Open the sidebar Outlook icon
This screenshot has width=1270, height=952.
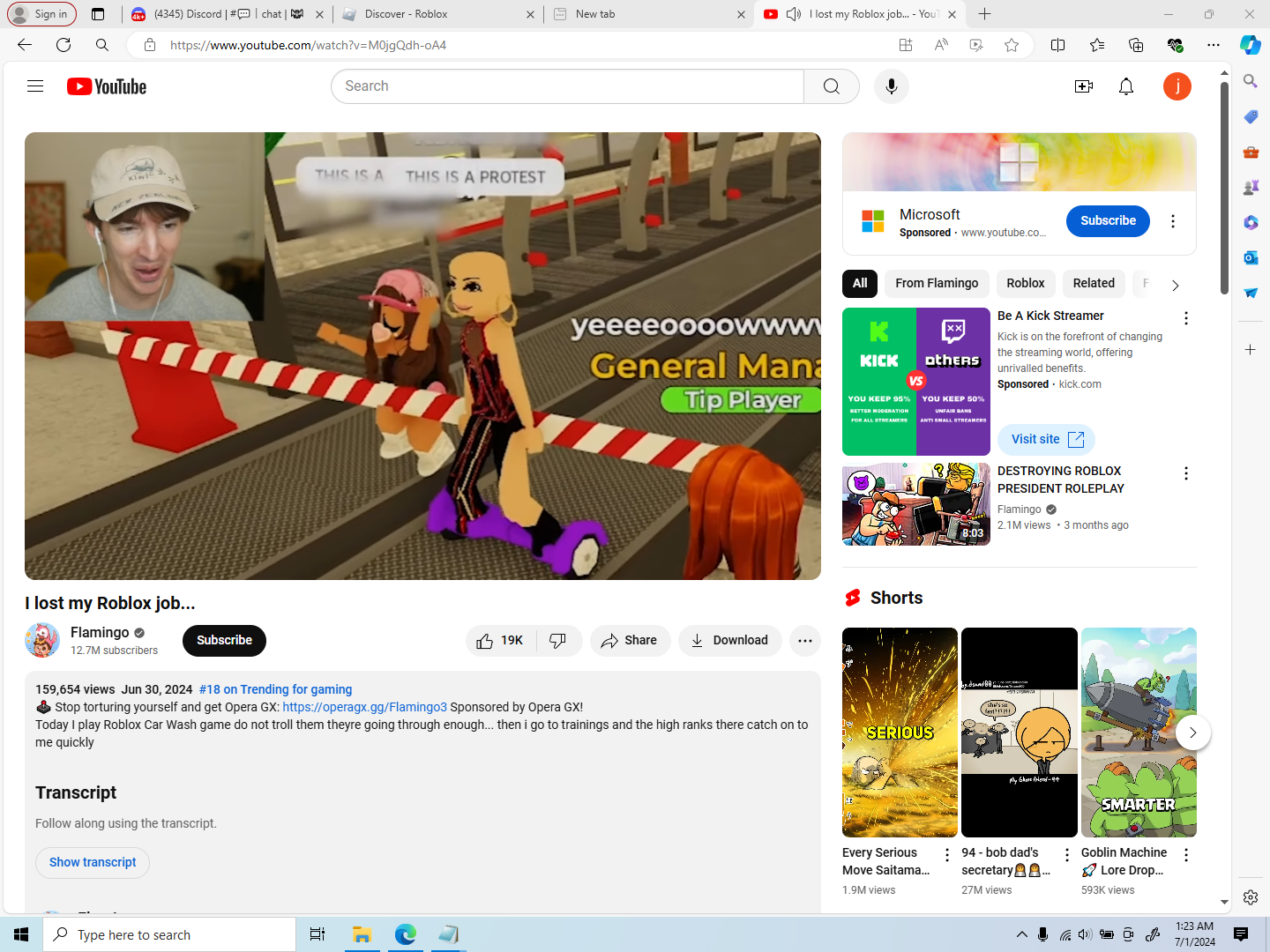click(1251, 257)
